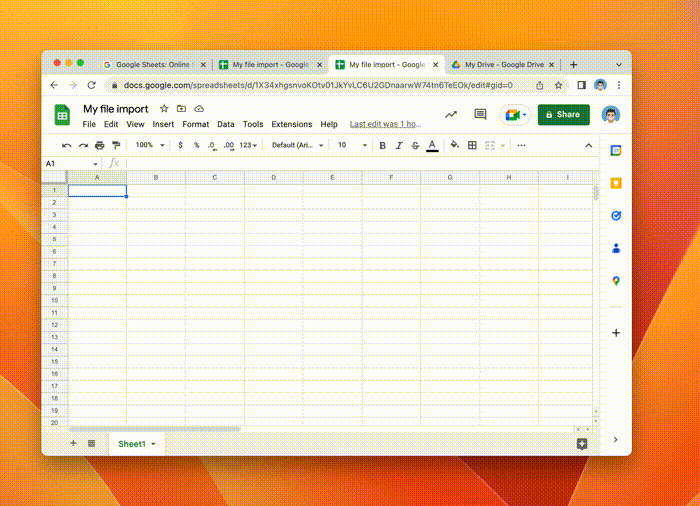Click into the formula bar
The width and height of the screenshot is (700, 506).
tap(362, 163)
